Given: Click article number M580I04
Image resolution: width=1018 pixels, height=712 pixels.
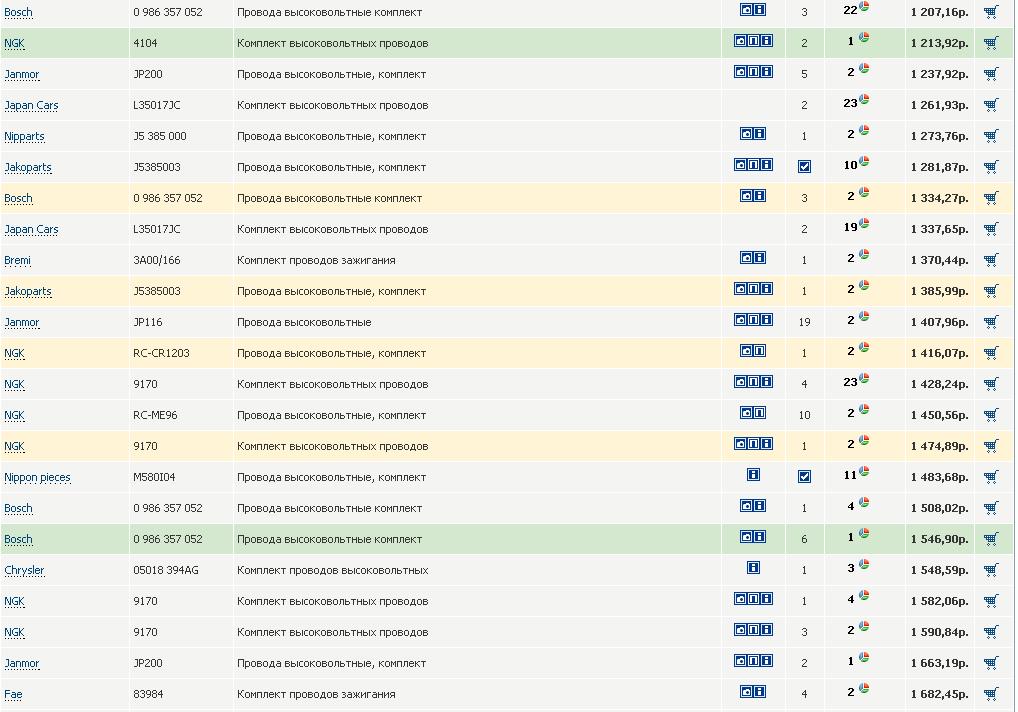Looking at the screenshot, I should coord(154,477).
